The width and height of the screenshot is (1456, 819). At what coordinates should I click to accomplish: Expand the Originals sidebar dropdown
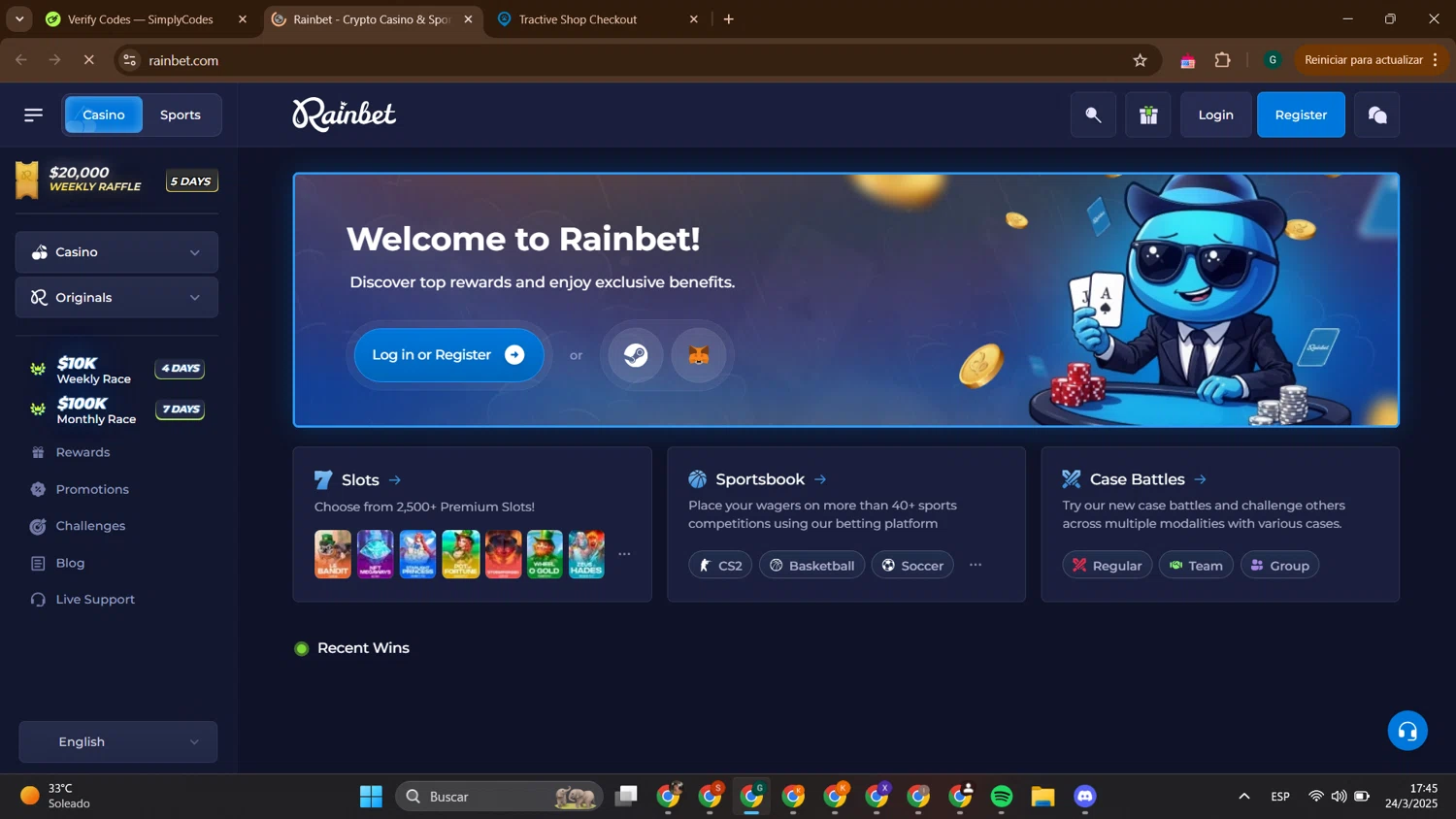coord(116,298)
